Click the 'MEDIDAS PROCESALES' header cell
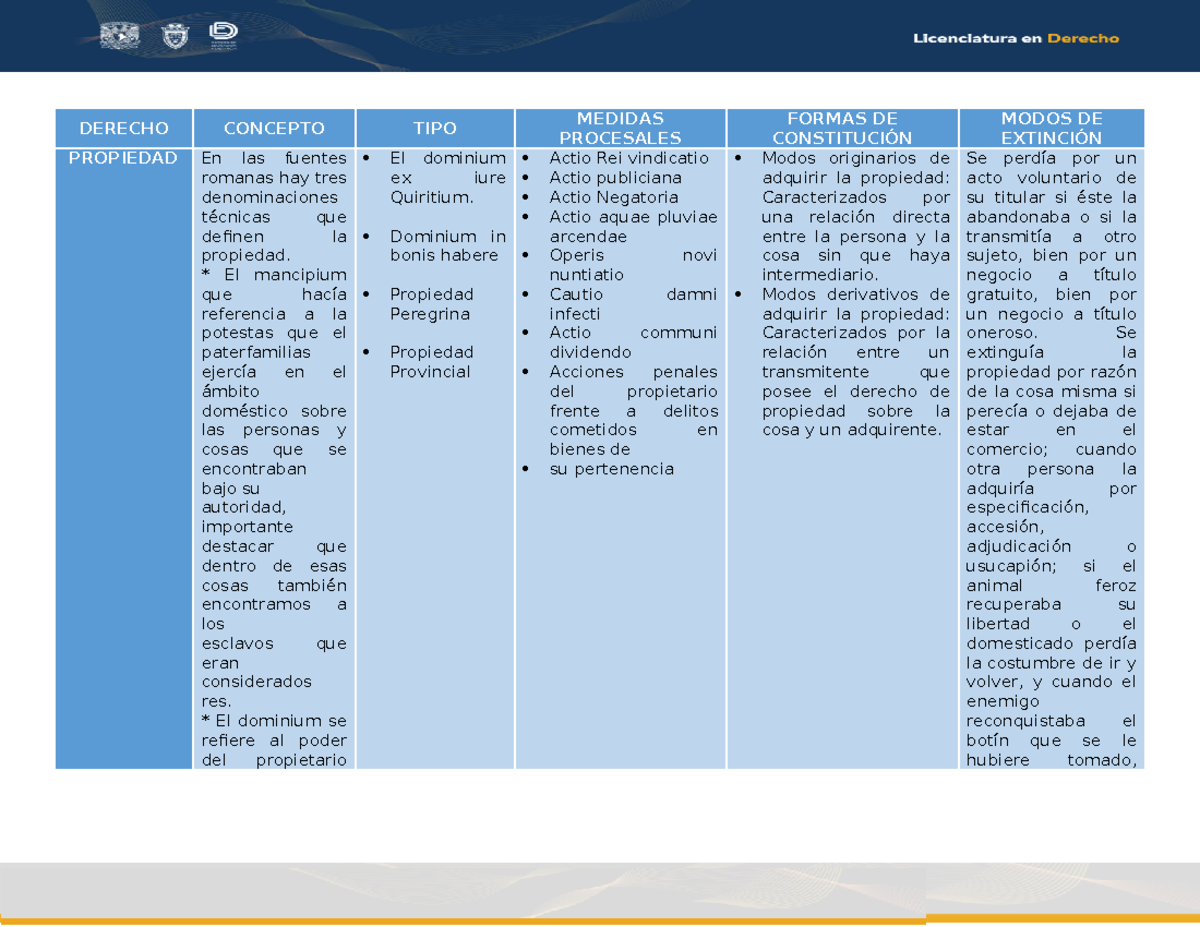The image size is (1200, 927). pos(621,127)
